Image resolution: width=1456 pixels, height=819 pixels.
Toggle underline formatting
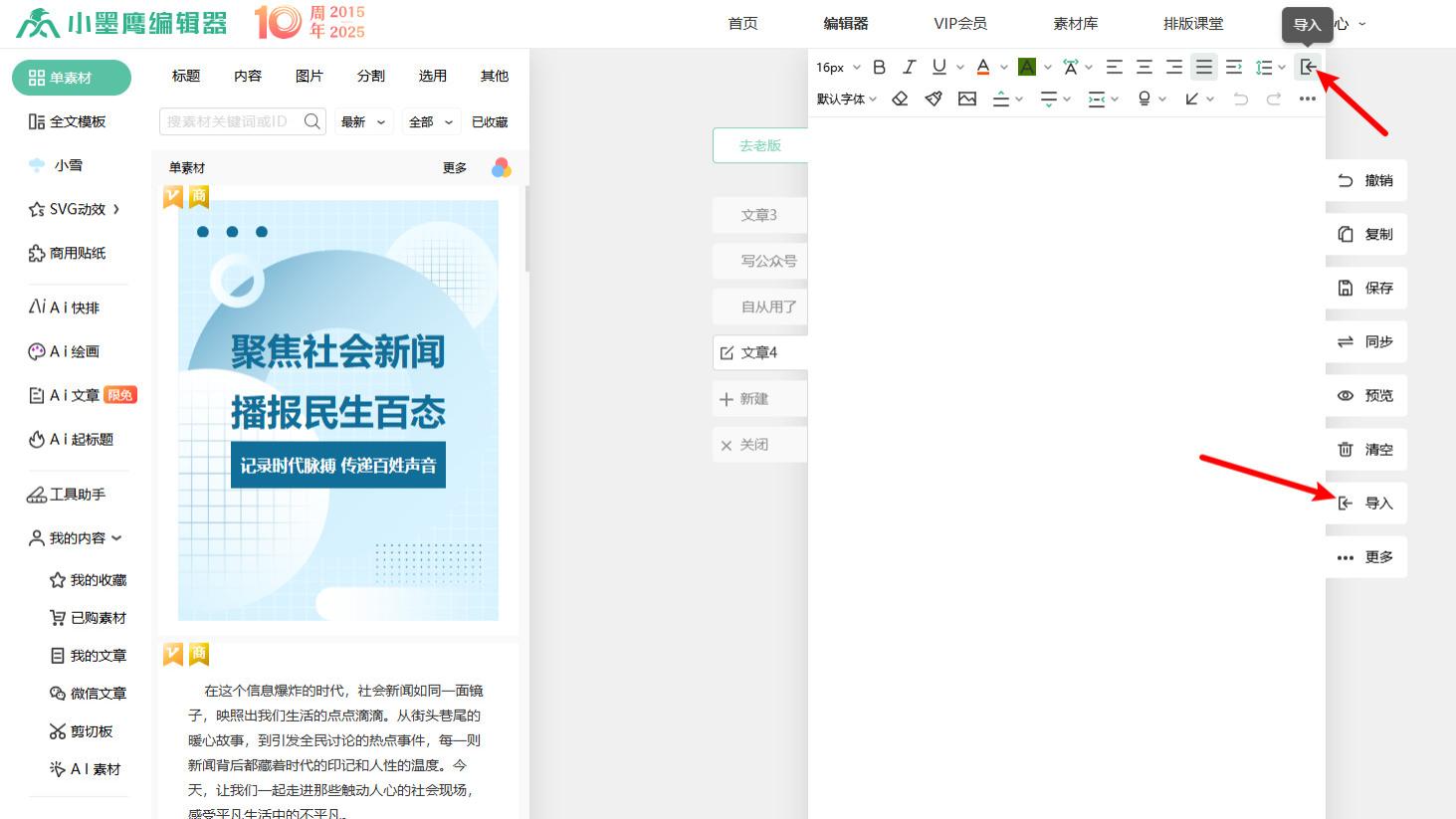click(936, 67)
